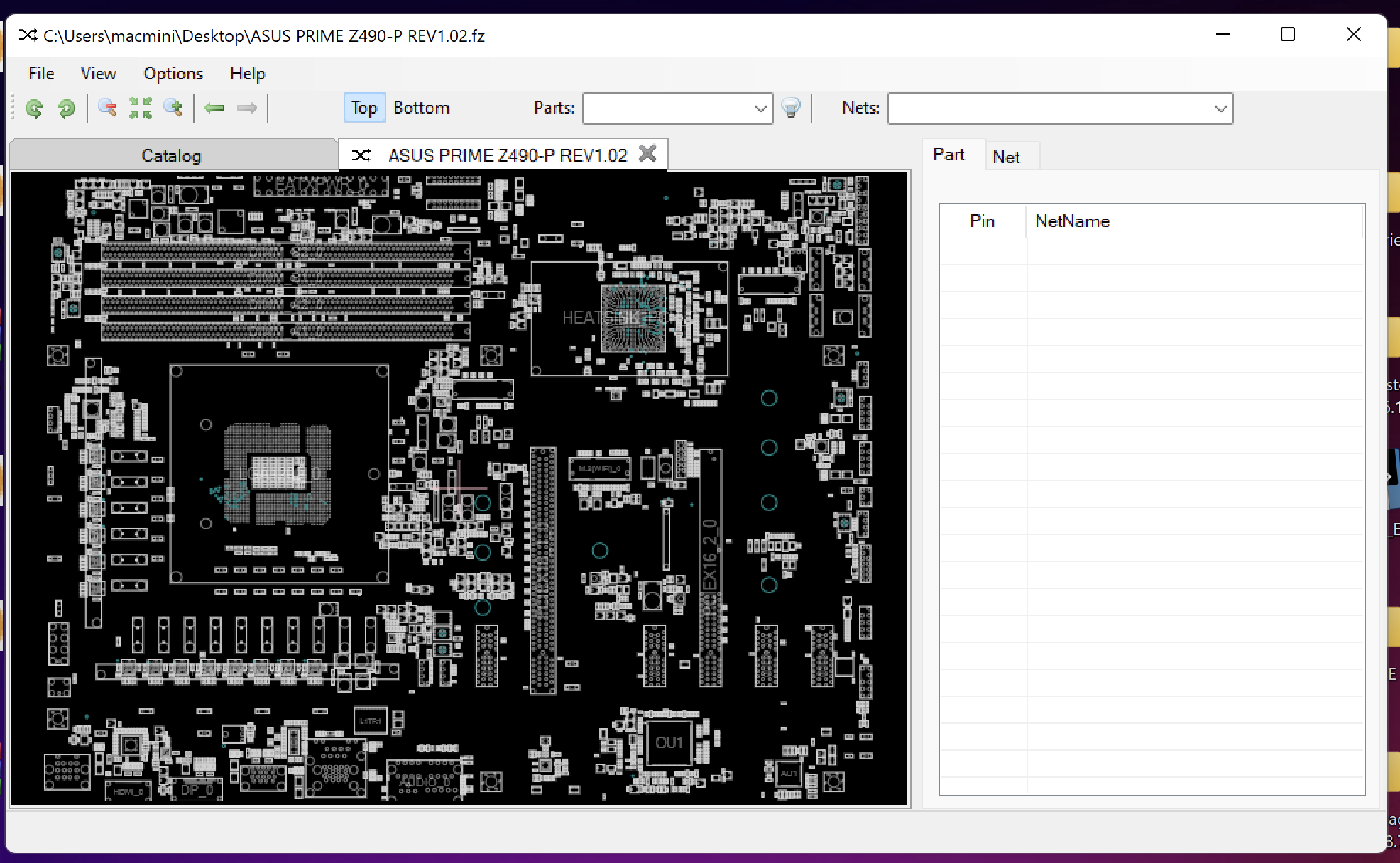The width and height of the screenshot is (1400, 863).
Task: Select the M.2(WIFI) connector component
Action: click(x=599, y=468)
